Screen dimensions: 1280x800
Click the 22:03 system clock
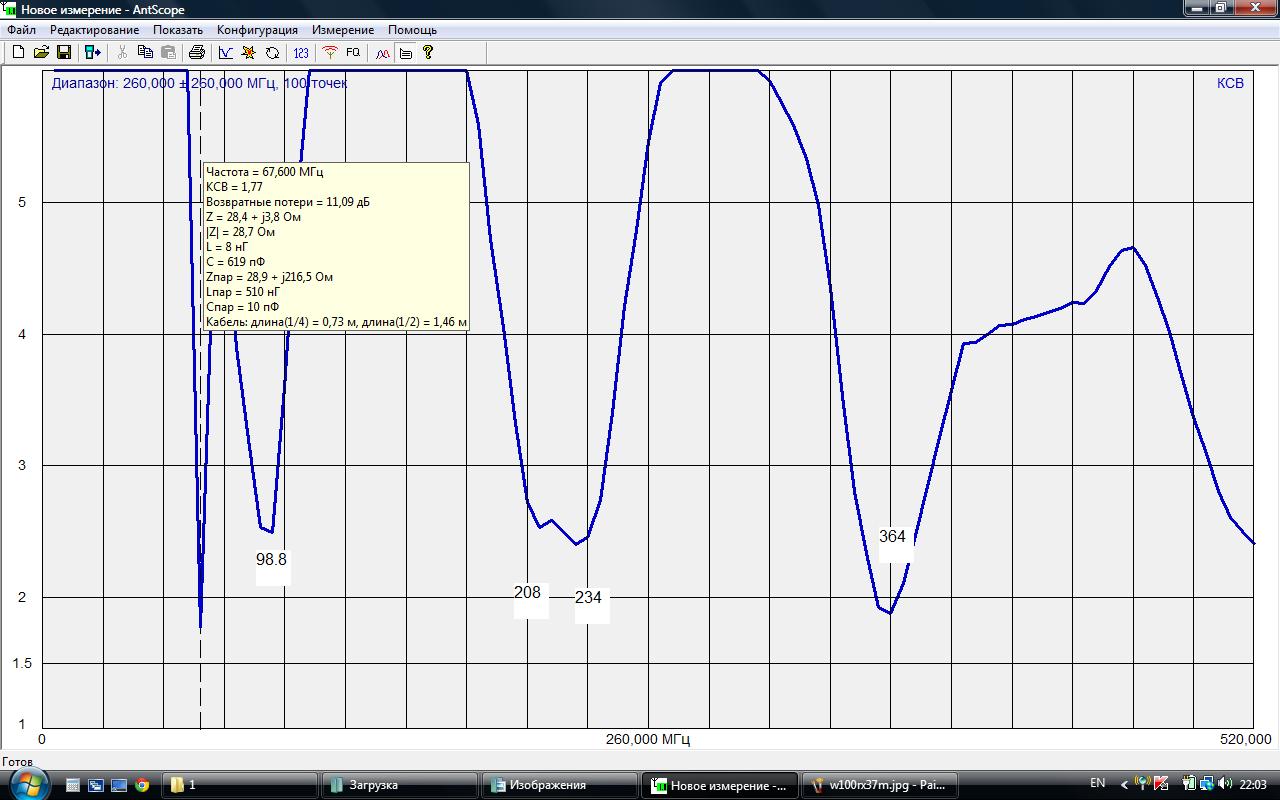(1253, 785)
